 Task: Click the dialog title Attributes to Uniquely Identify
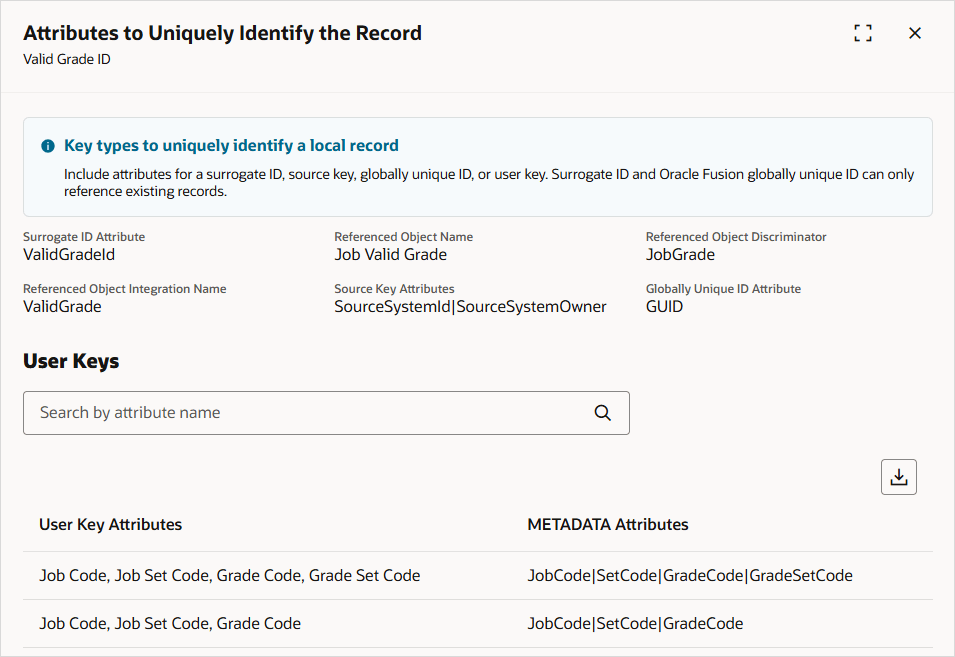click(x=222, y=32)
